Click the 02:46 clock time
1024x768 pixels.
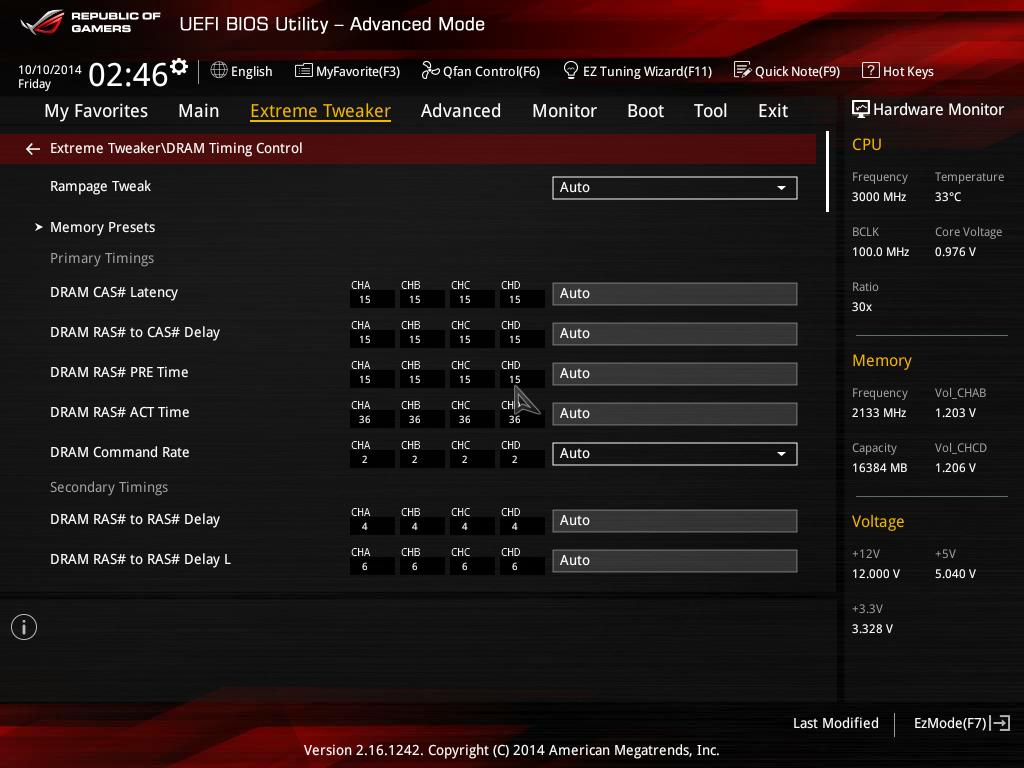point(128,74)
